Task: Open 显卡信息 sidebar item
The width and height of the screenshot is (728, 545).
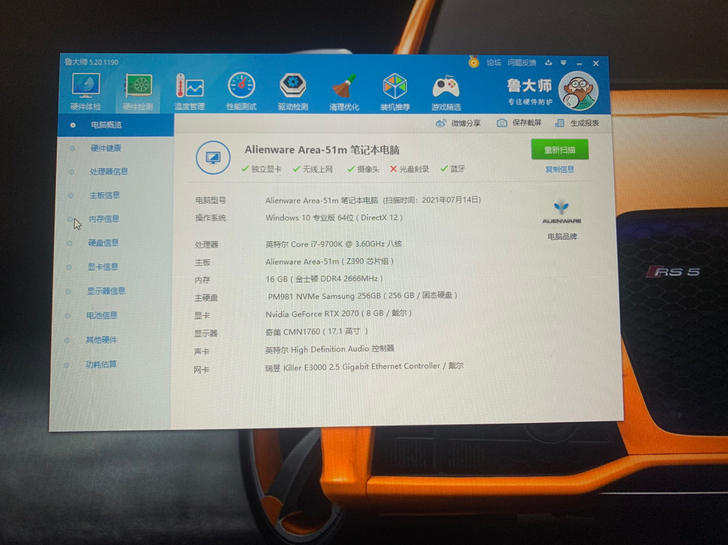Action: tap(103, 267)
